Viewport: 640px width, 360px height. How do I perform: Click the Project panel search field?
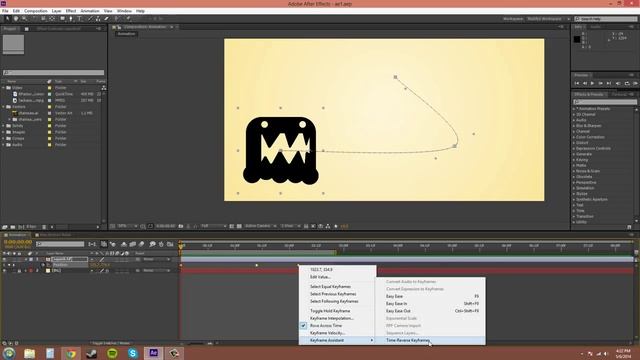click(x=53, y=73)
